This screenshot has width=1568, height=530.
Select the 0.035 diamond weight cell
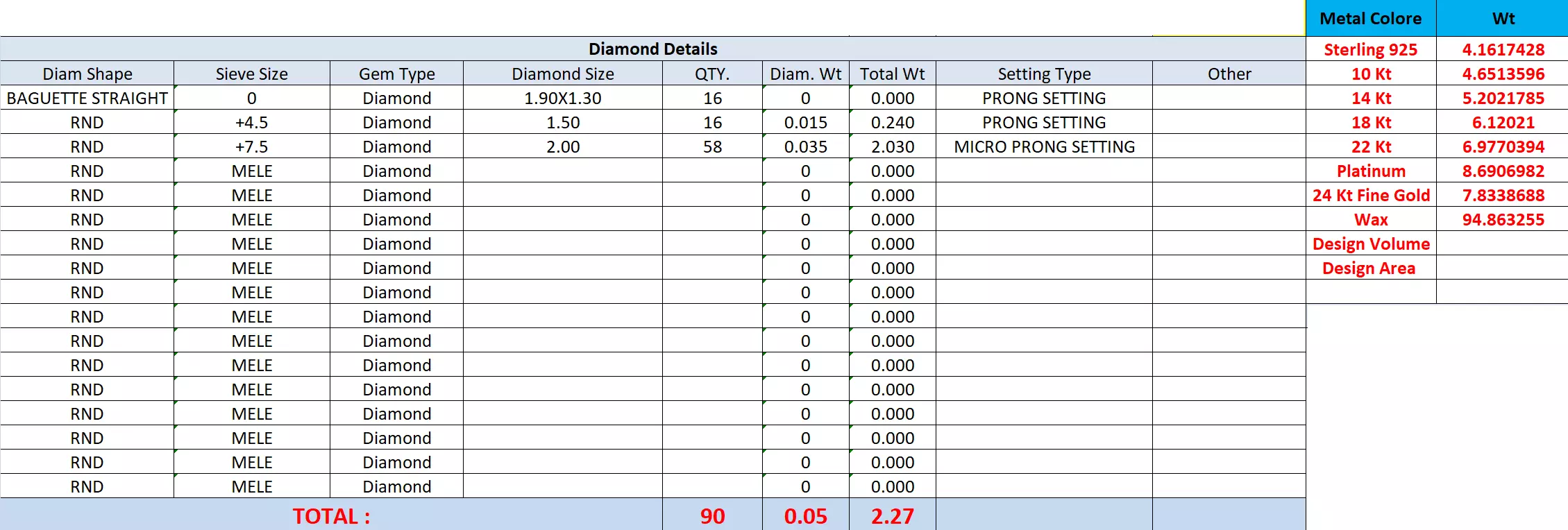[805, 146]
